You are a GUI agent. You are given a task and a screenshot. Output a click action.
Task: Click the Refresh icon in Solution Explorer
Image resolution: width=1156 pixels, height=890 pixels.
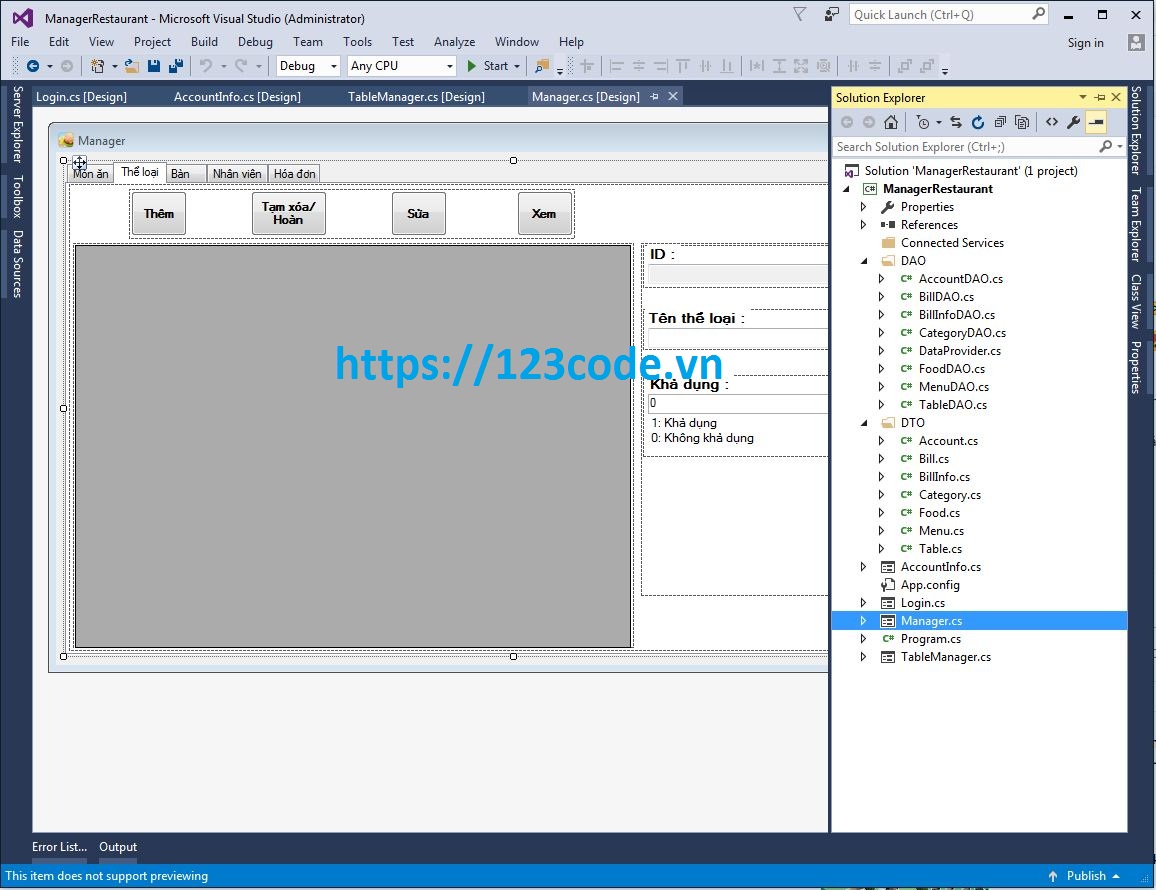click(978, 121)
